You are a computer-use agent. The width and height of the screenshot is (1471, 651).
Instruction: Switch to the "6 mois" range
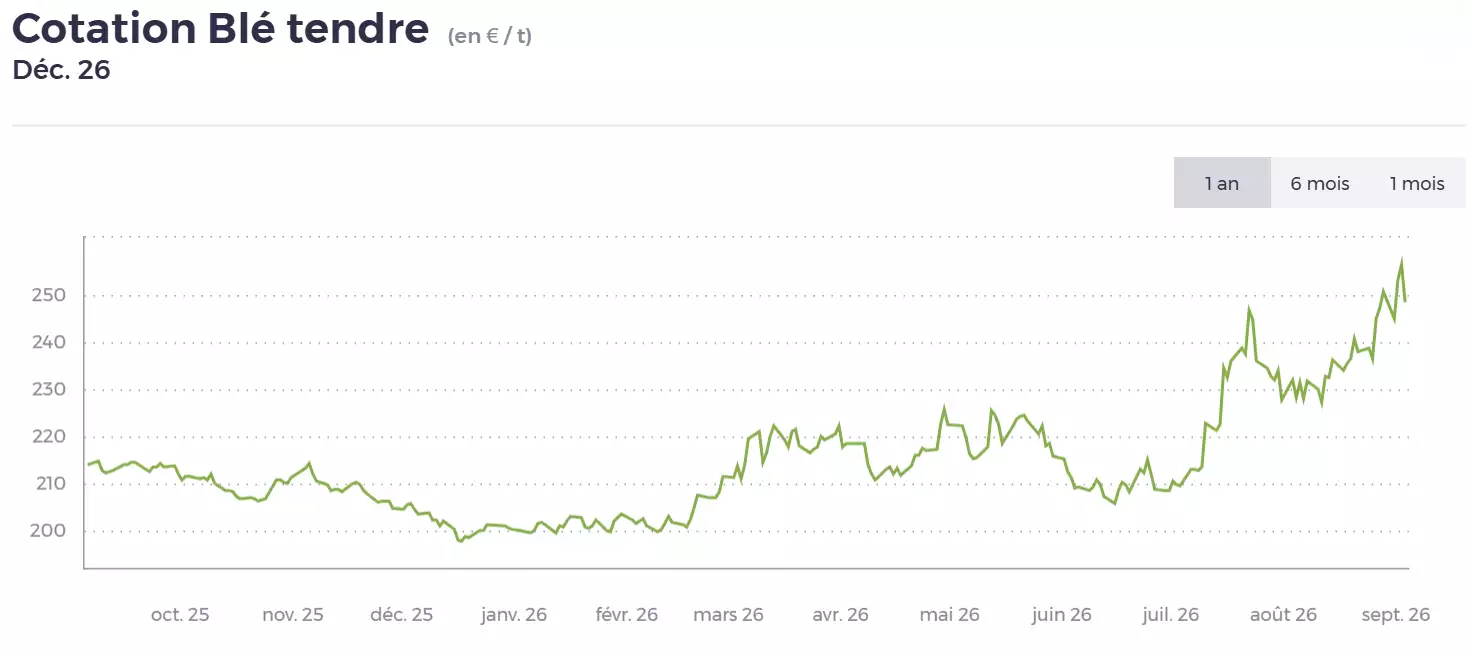coord(1320,183)
